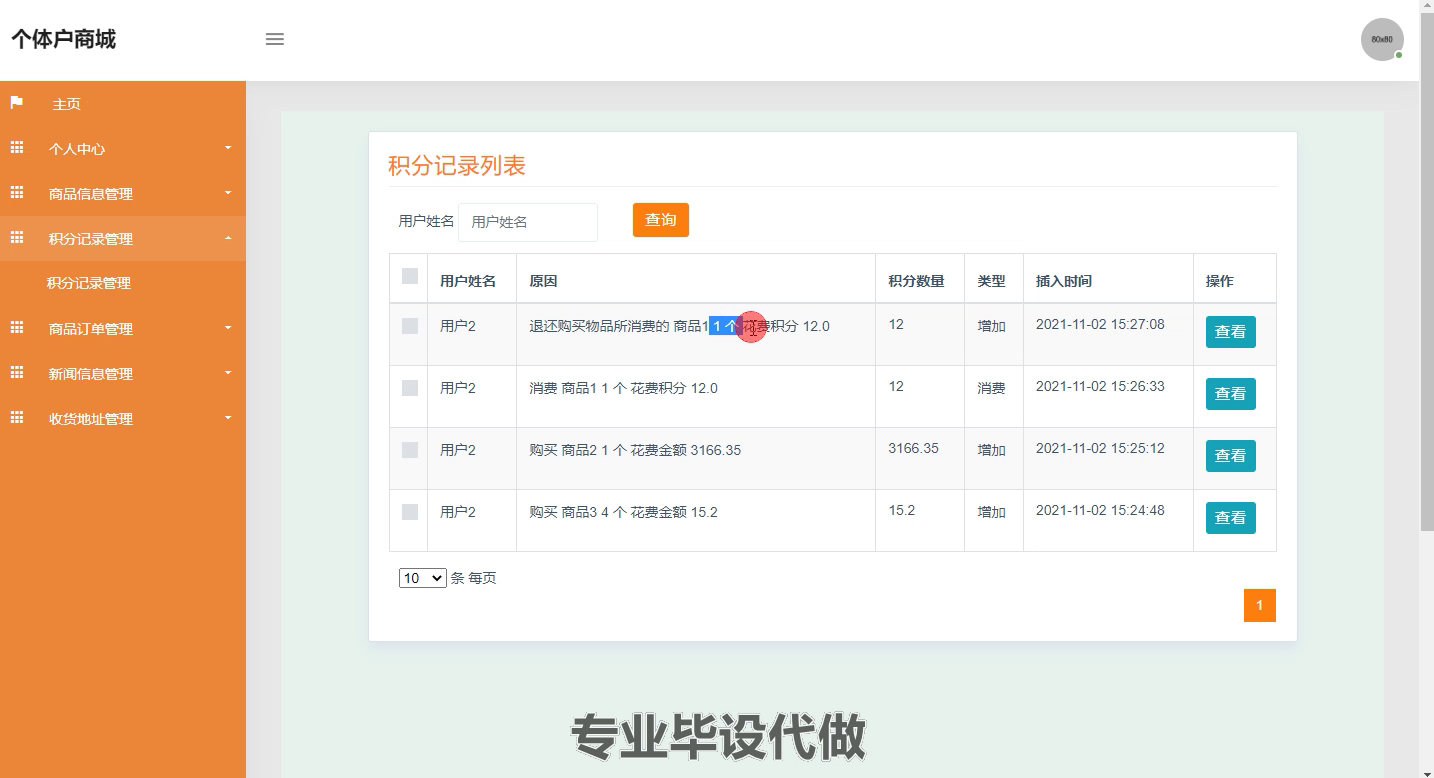Expand the 新闻信息管理 arrow
1434x778 pixels.
pyautogui.click(x=228, y=373)
